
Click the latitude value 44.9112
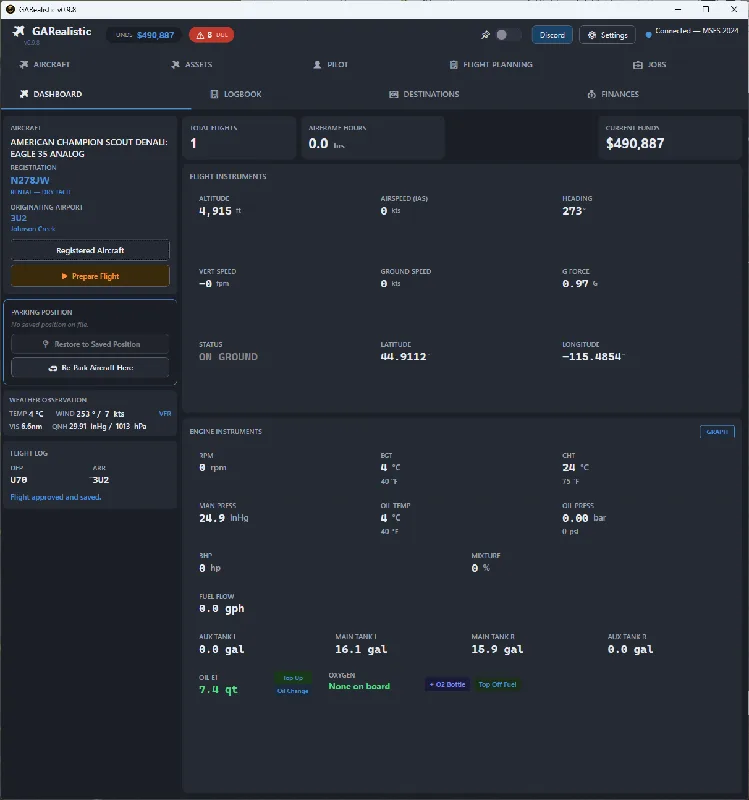(404, 357)
